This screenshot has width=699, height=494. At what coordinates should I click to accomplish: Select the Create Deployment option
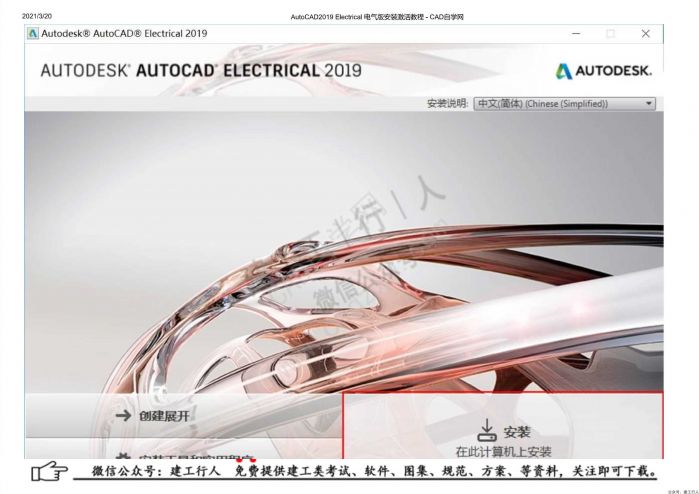184,416
